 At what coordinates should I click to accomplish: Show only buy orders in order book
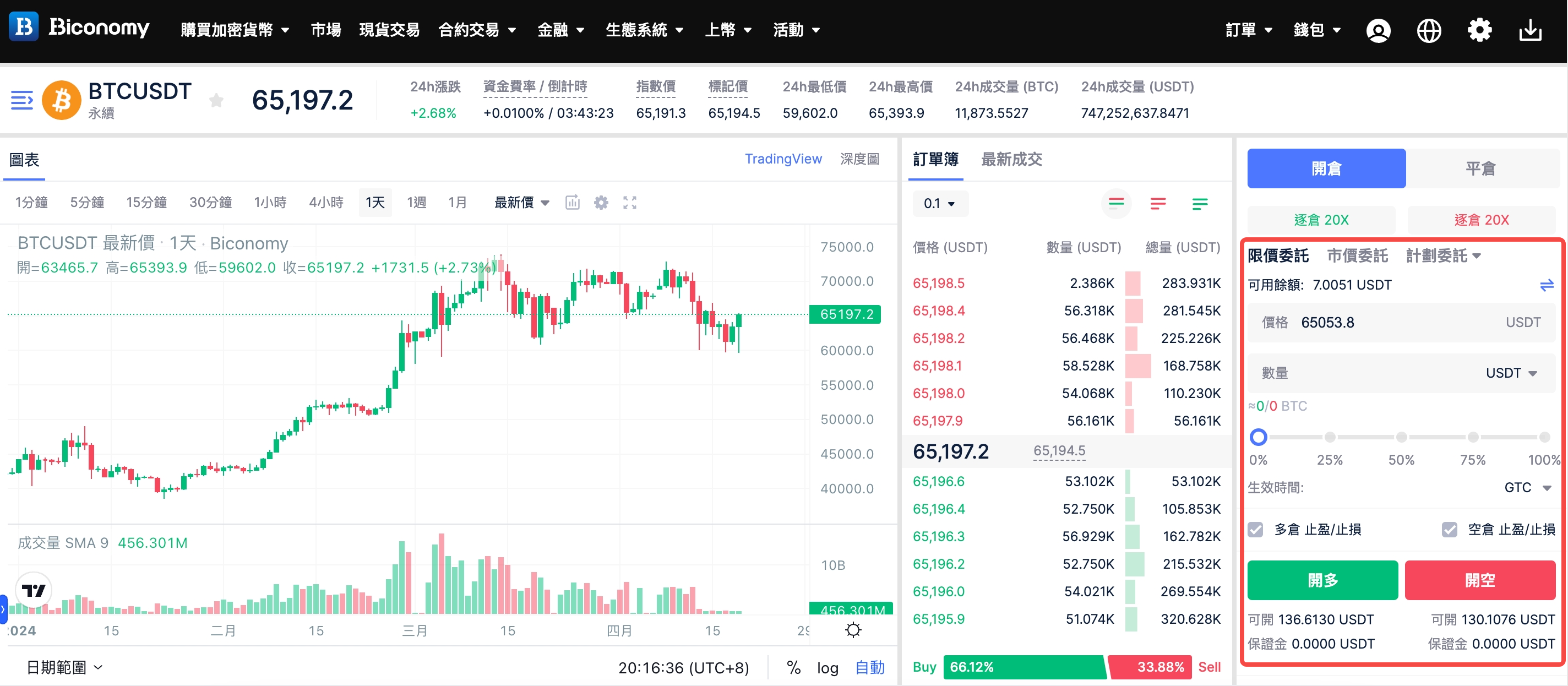coord(1199,204)
